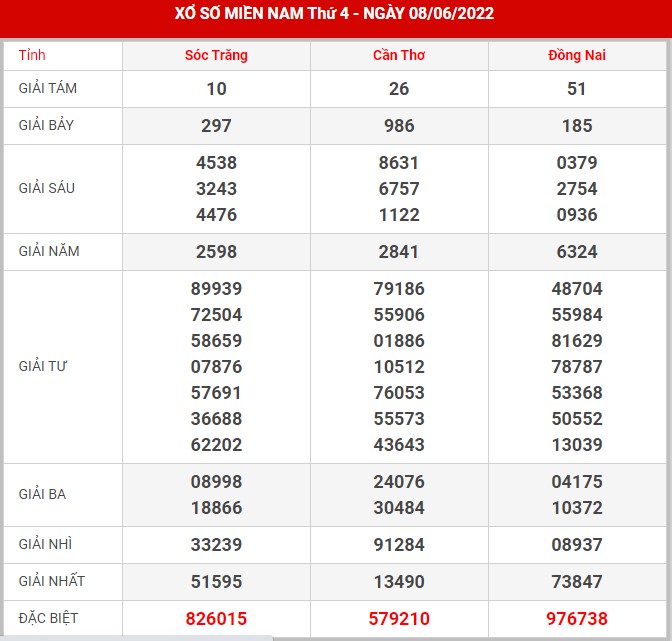Click Cần Thơ special prize number 579210
672x641 pixels.
(399, 619)
